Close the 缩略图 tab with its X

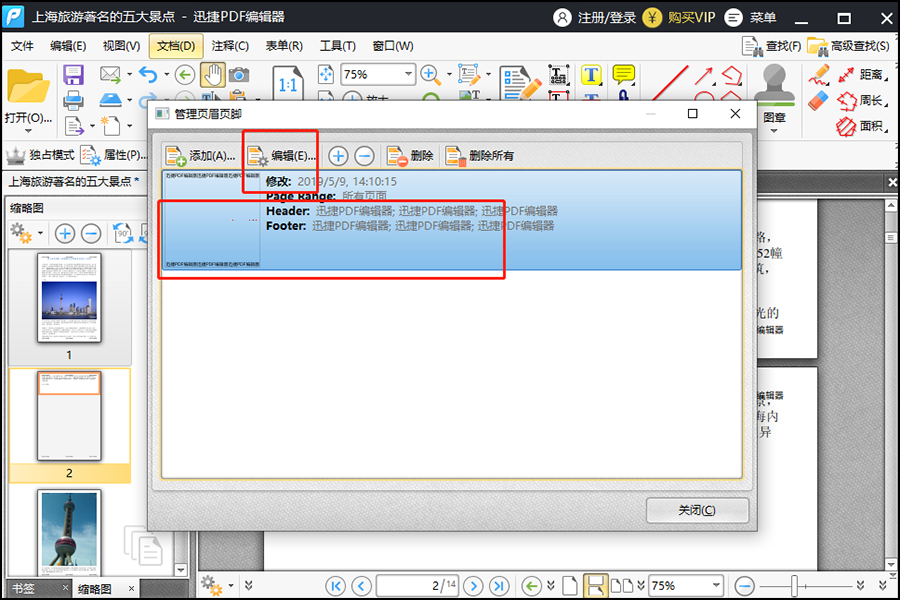[131, 588]
